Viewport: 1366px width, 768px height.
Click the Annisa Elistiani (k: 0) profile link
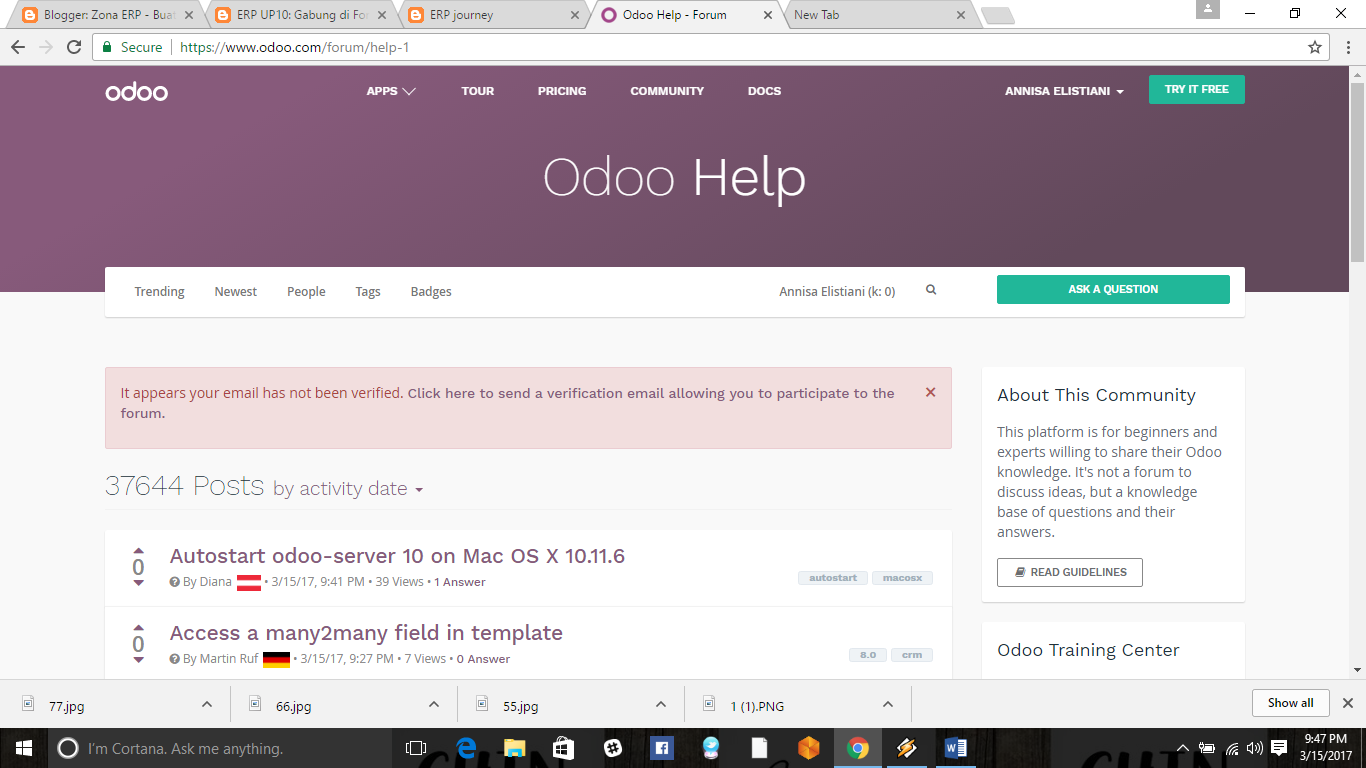pos(837,292)
